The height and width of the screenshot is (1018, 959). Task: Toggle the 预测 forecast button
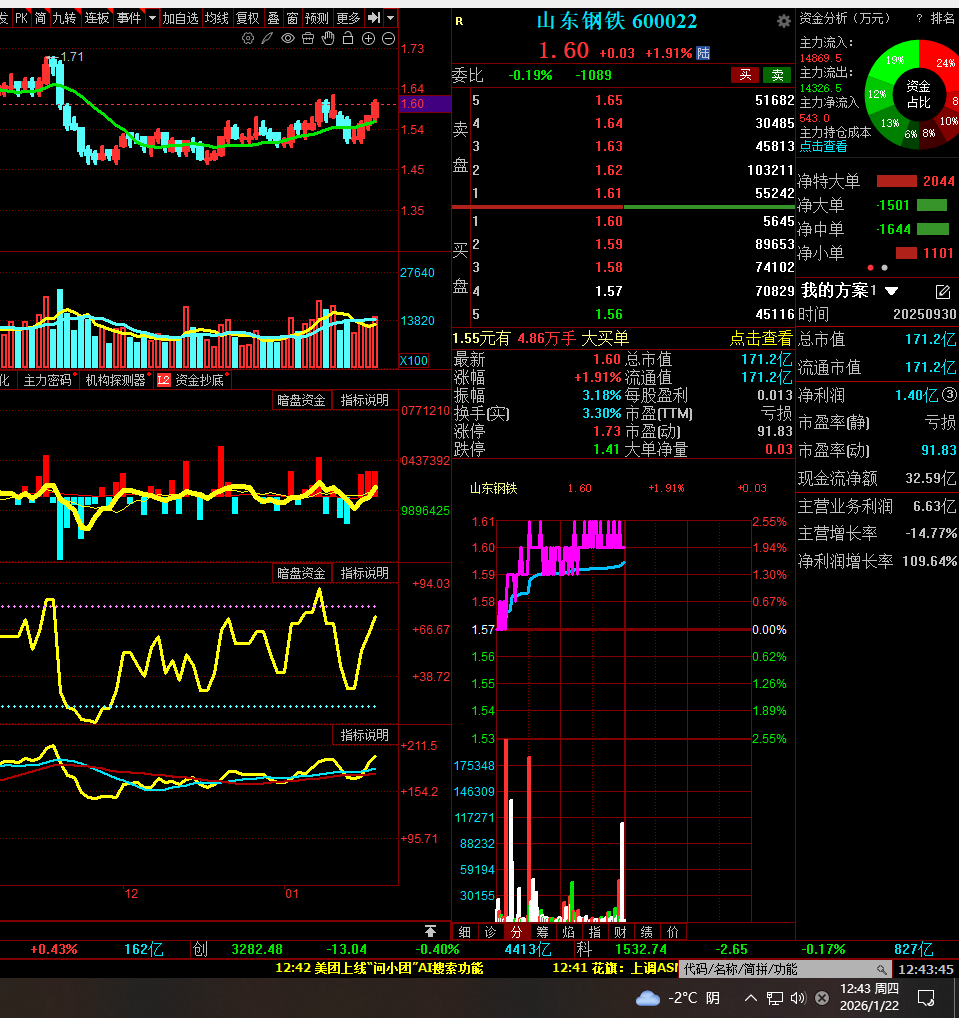317,18
